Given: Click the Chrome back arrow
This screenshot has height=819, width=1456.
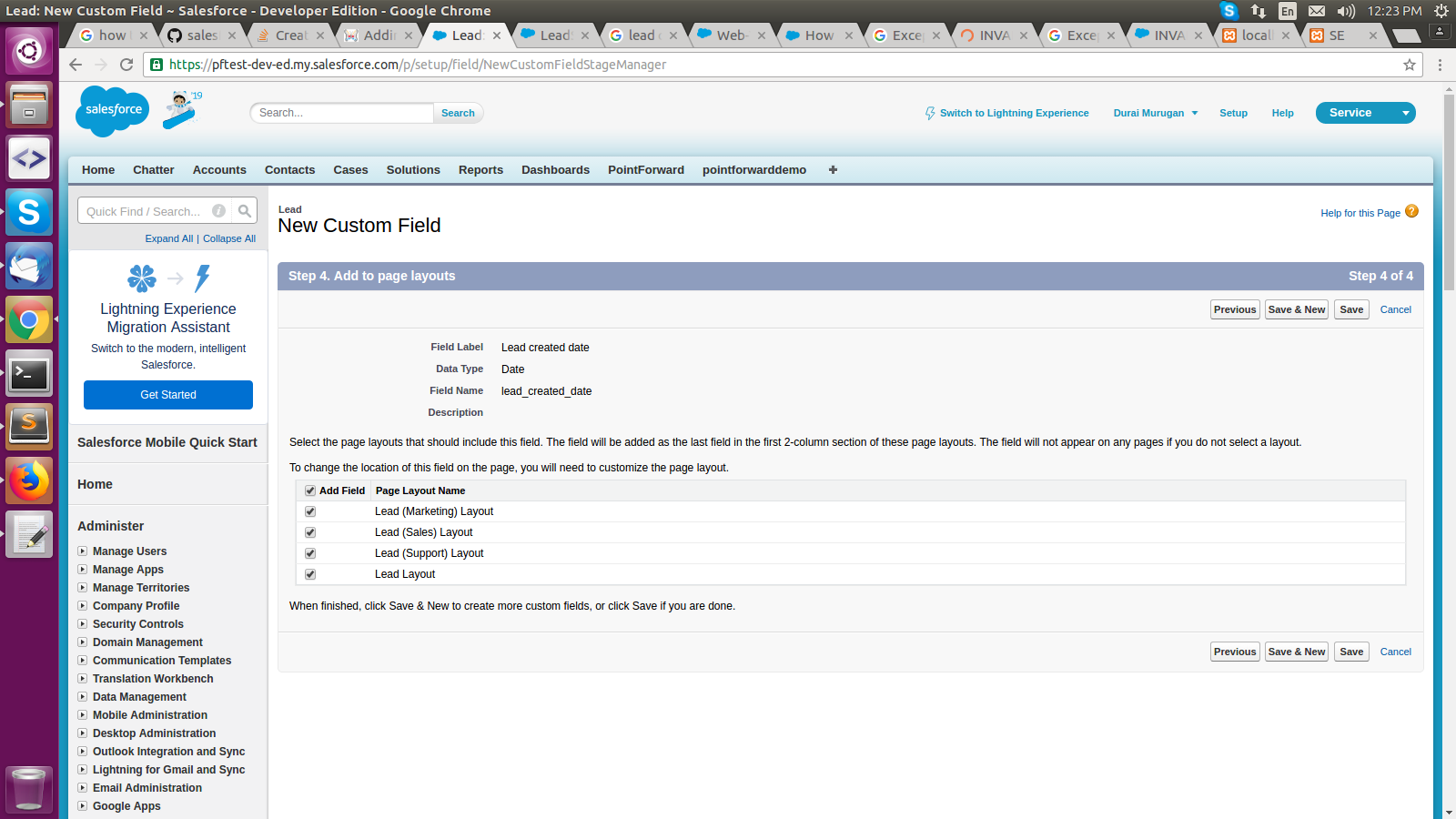Looking at the screenshot, I should [x=76, y=65].
